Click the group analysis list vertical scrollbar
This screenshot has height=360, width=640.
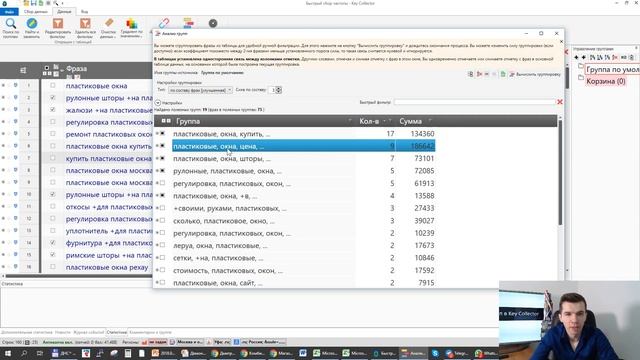click(560, 171)
